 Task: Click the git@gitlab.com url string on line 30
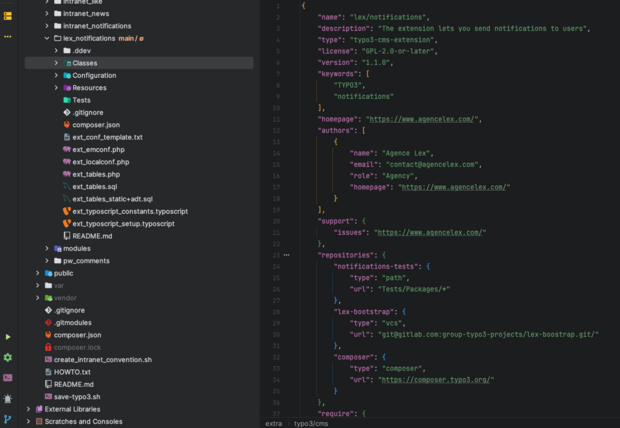pyautogui.click(x=488, y=335)
